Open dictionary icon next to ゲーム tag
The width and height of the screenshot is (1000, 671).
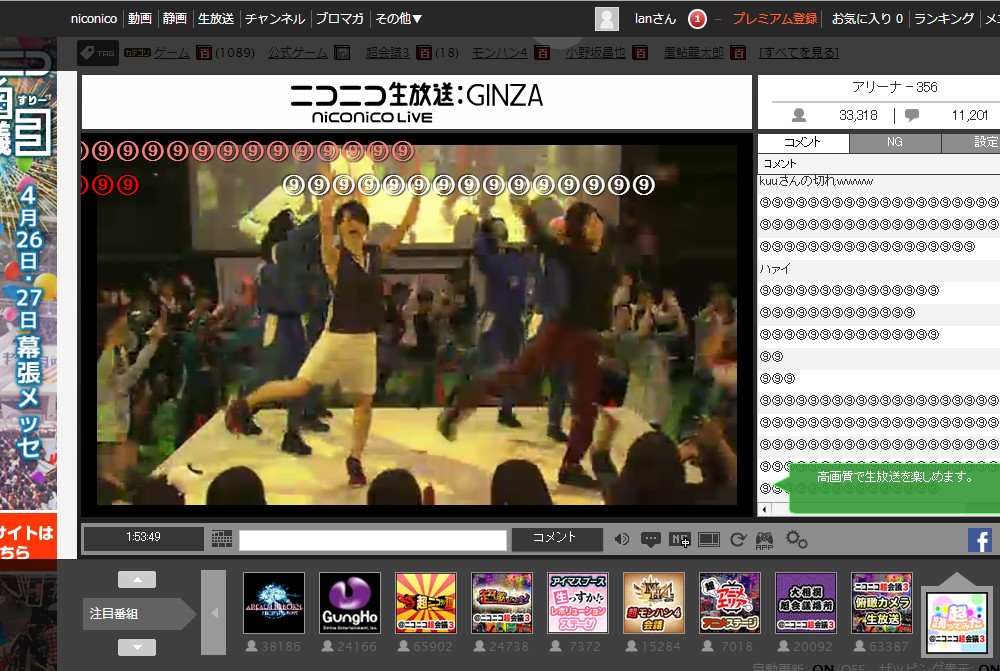(x=203, y=53)
